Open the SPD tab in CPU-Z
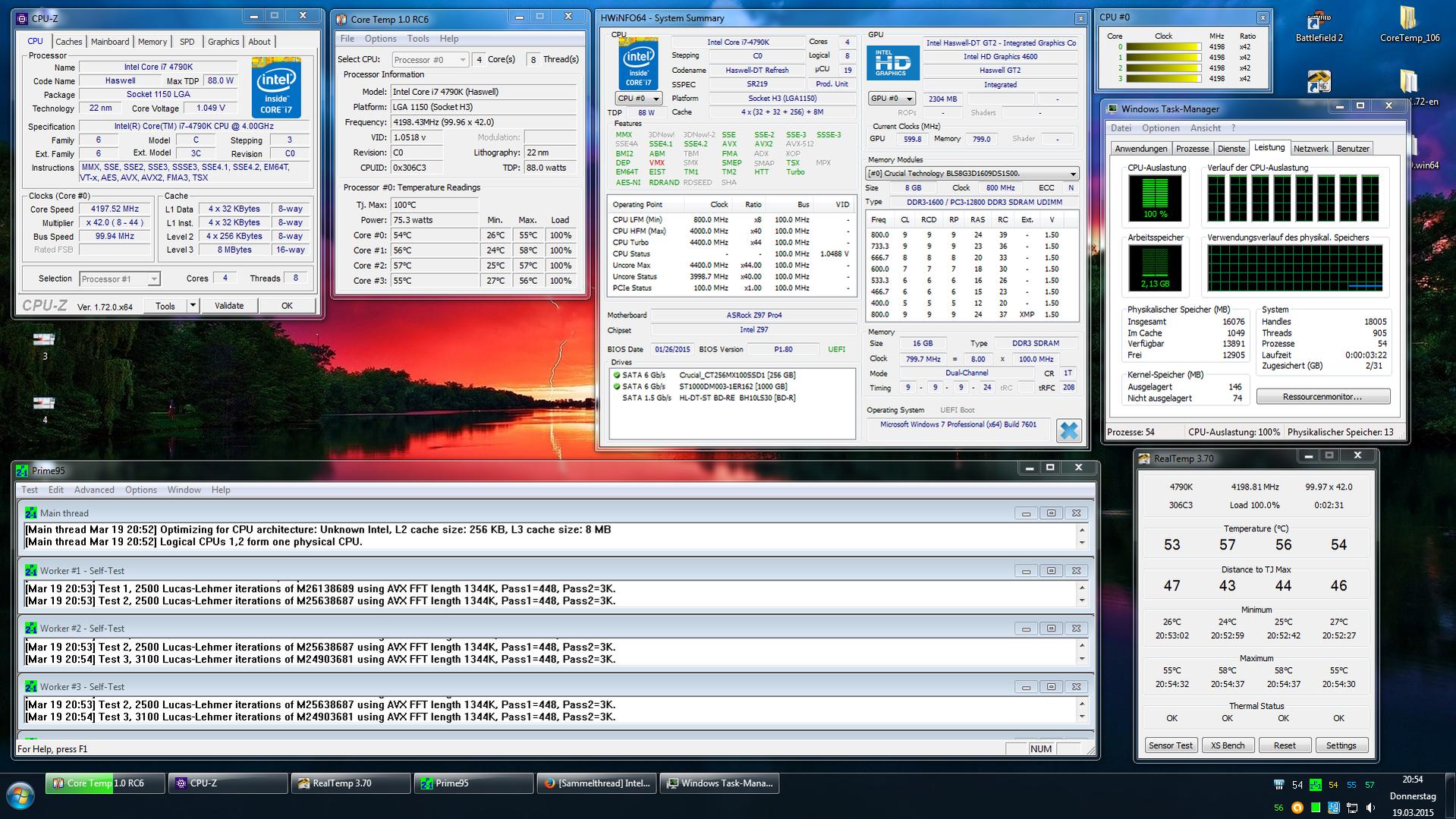This screenshot has width=1456, height=819. click(x=187, y=42)
